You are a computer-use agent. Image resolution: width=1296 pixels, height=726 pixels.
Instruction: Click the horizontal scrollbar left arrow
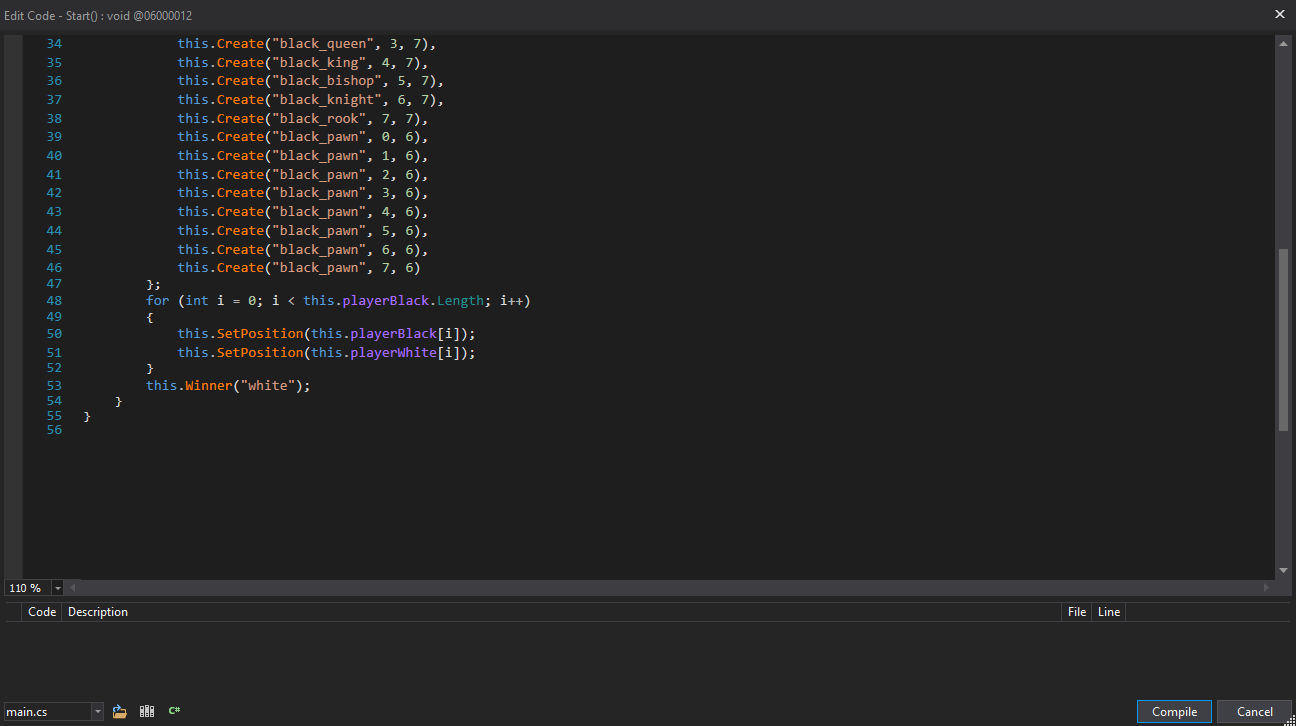[x=72, y=588]
